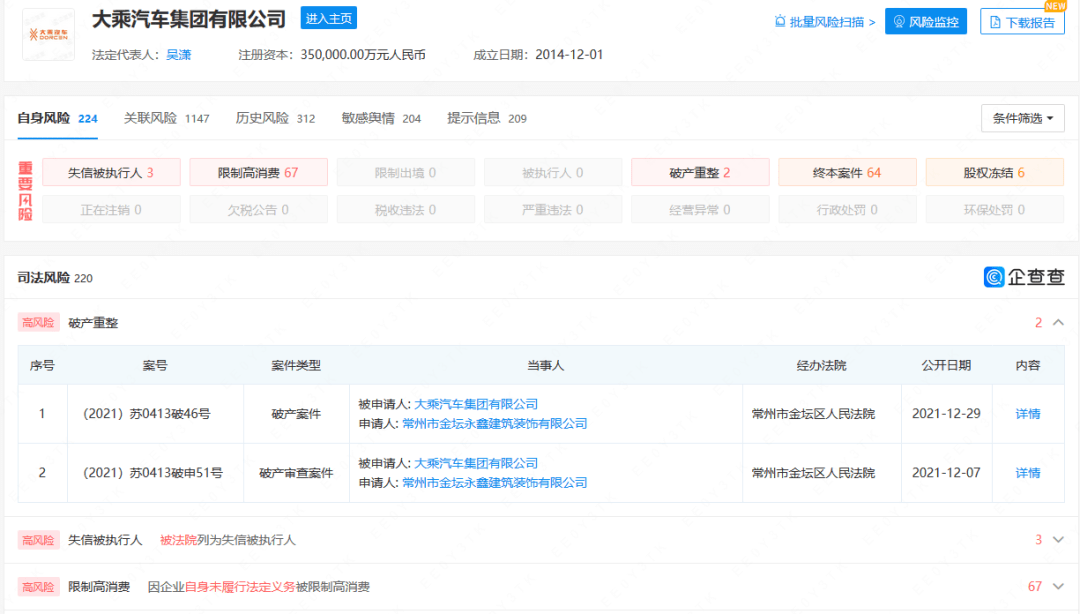Image resolution: width=1080 pixels, height=614 pixels.
Task: Click legal representative link 吴潇
Action: coord(178,55)
